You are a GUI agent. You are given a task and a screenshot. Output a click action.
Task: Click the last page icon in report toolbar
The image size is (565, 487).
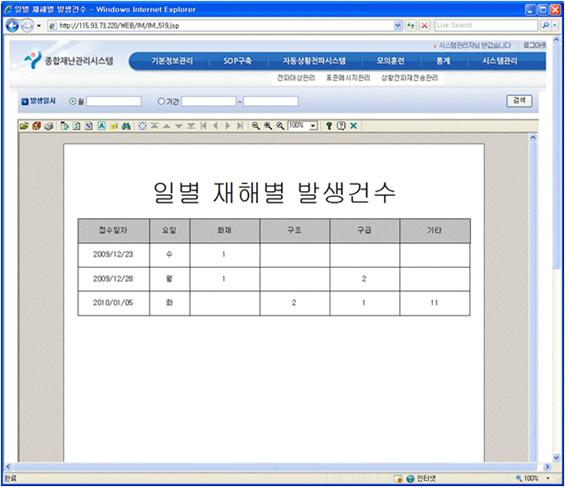click(240, 126)
